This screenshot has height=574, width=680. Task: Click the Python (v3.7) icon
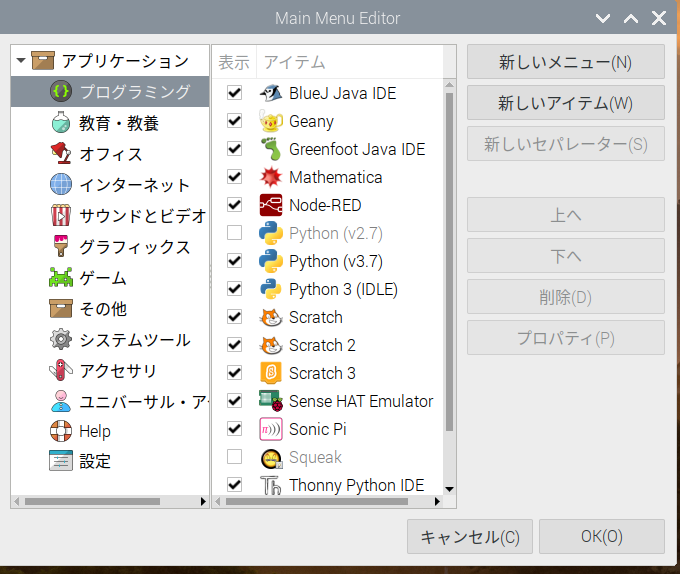coord(271,261)
